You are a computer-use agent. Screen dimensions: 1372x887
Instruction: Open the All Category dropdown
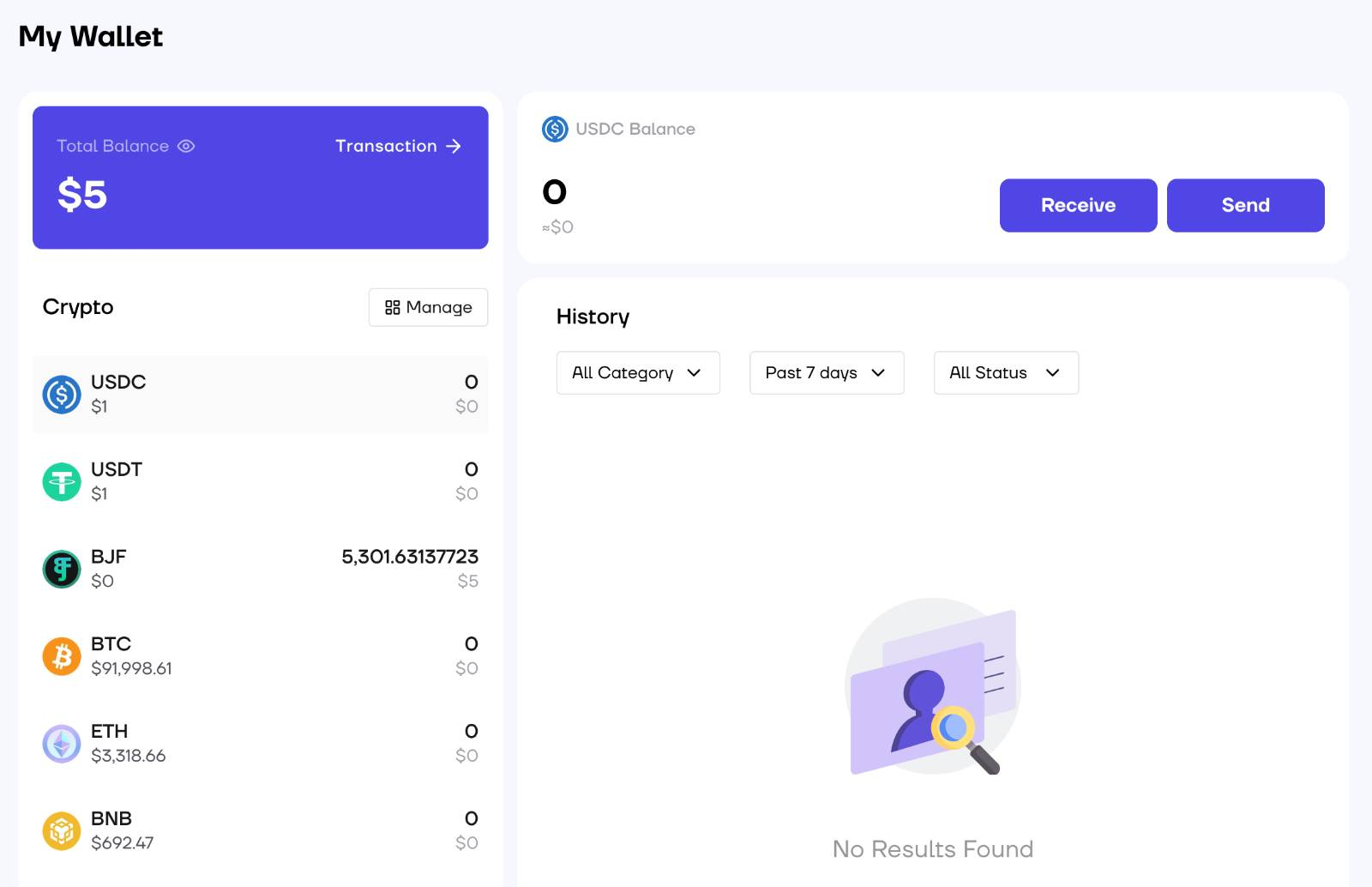coord(638,372)
